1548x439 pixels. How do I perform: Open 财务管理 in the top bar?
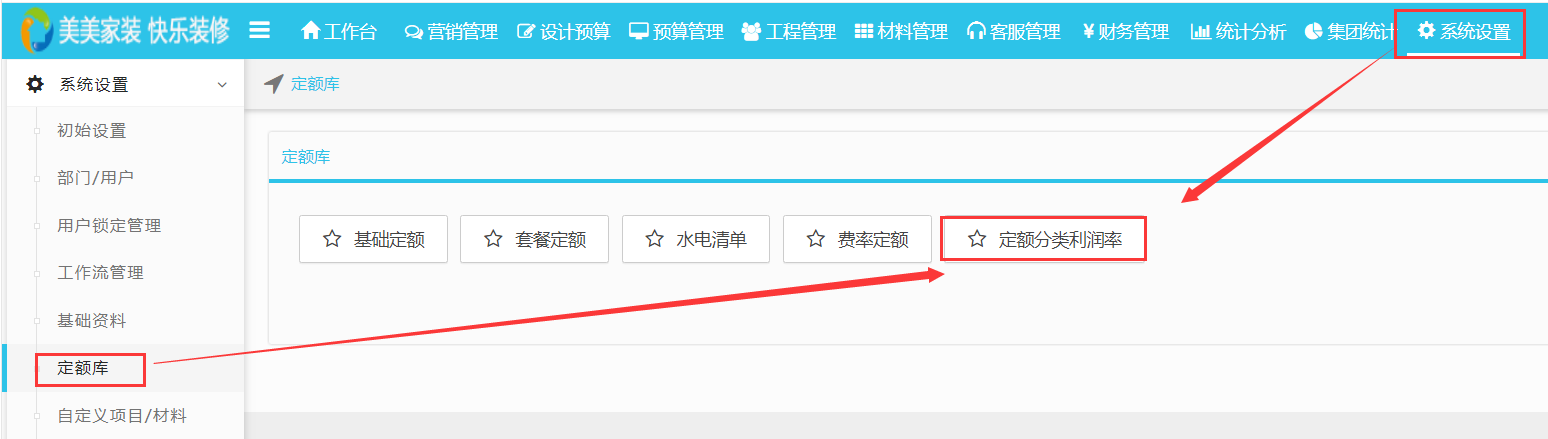(x=1125, y=32)
